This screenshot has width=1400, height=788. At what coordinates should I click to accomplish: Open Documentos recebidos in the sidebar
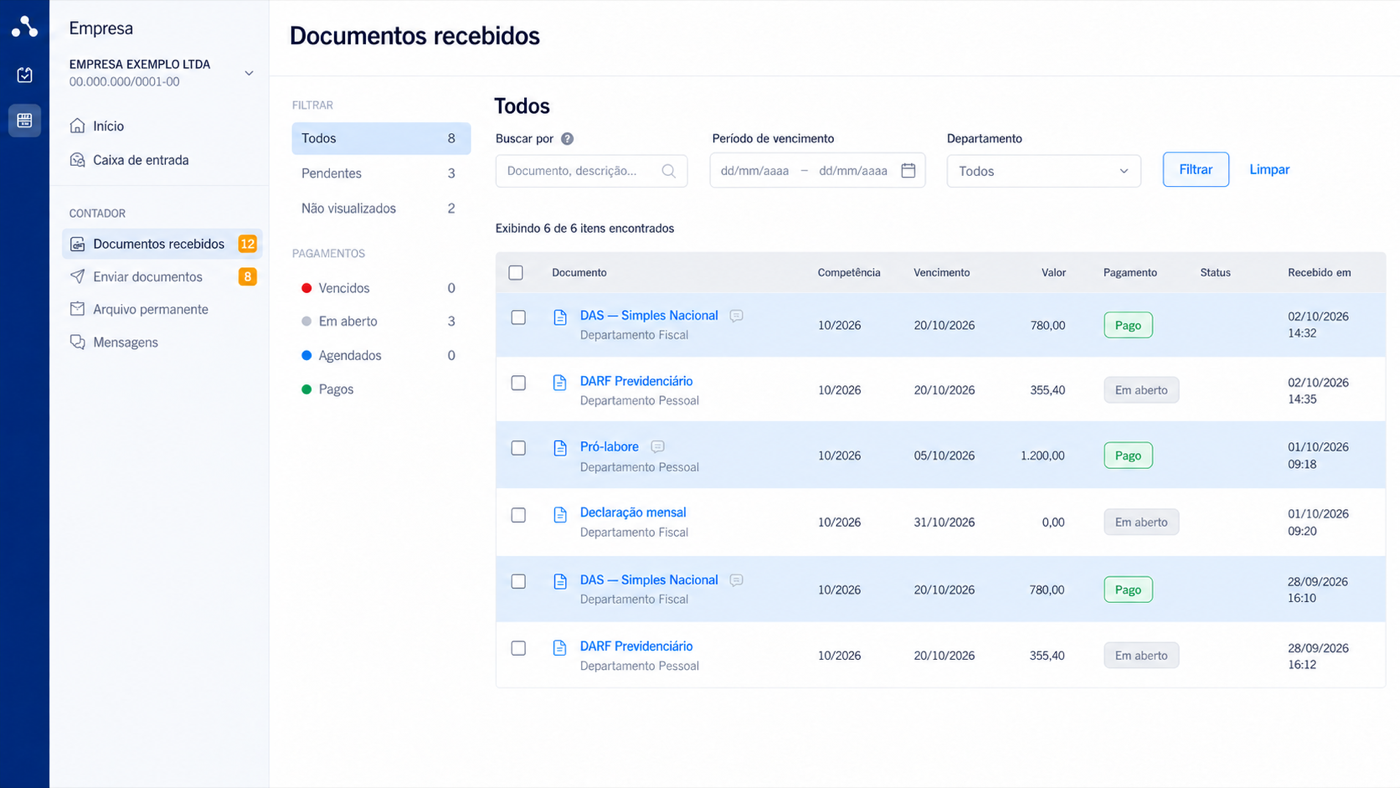coord(162,244)
